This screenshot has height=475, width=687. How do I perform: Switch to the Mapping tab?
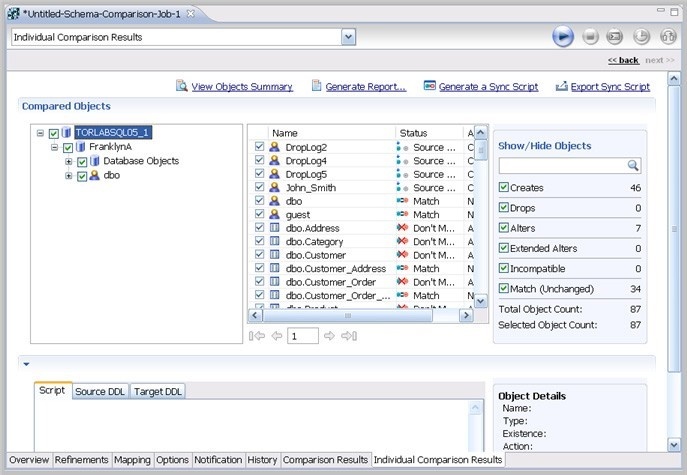(x=132, y=460)
